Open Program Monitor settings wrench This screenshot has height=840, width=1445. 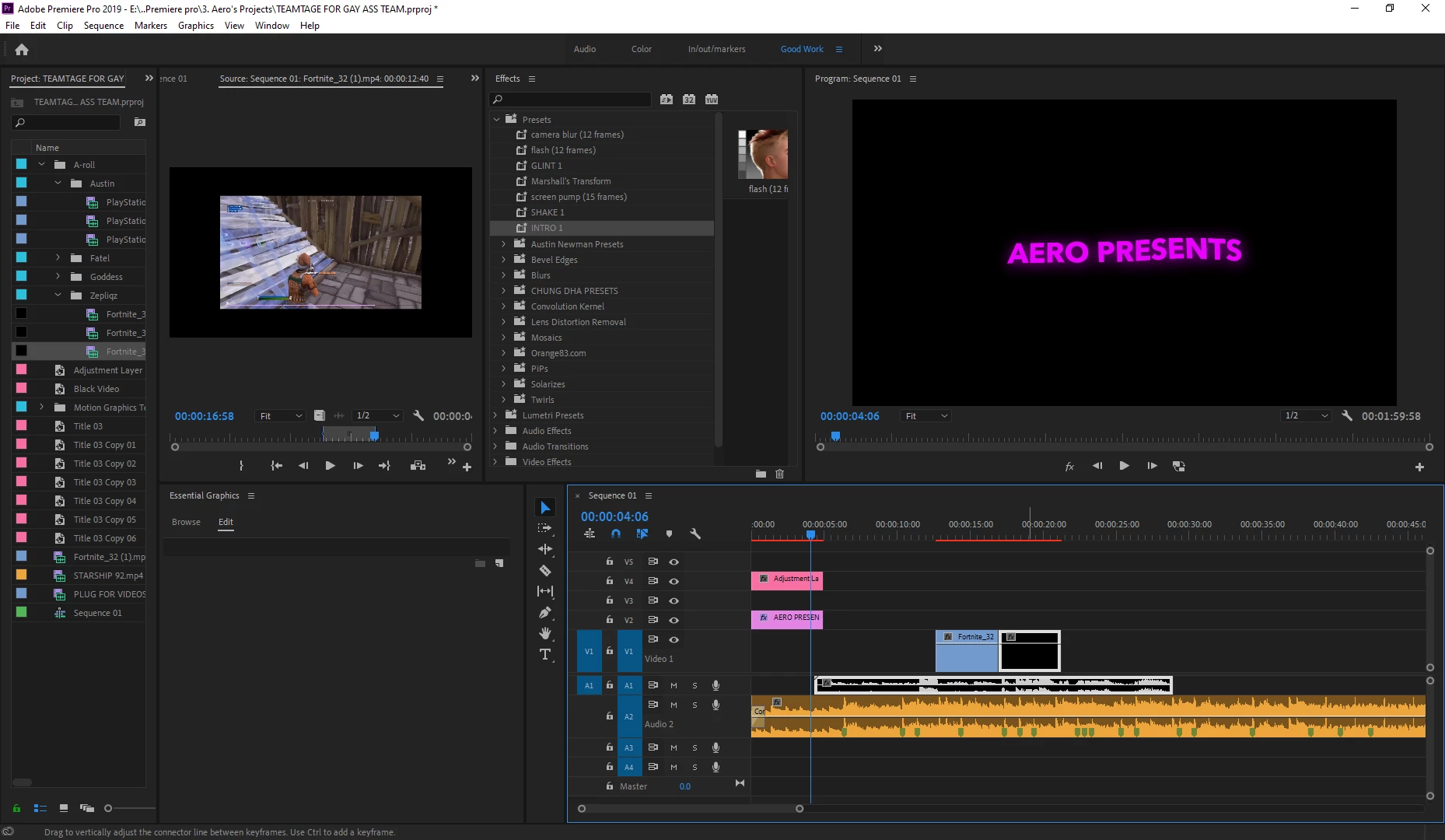click(x=1347, y=415)
